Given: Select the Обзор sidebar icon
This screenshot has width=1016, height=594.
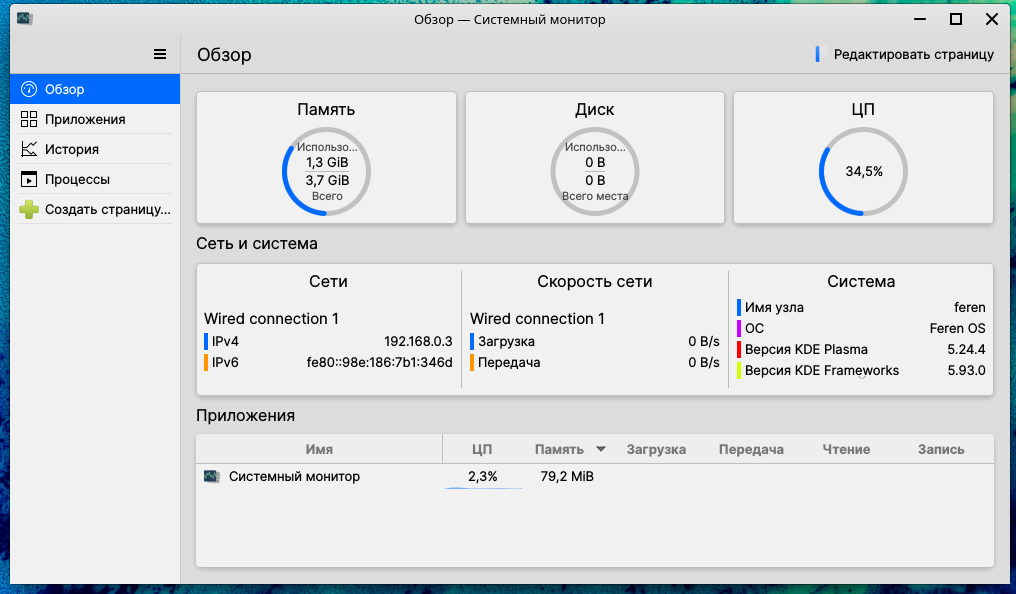Looking at the screenshot, I should pyautogui.click(x=27, y=88).
